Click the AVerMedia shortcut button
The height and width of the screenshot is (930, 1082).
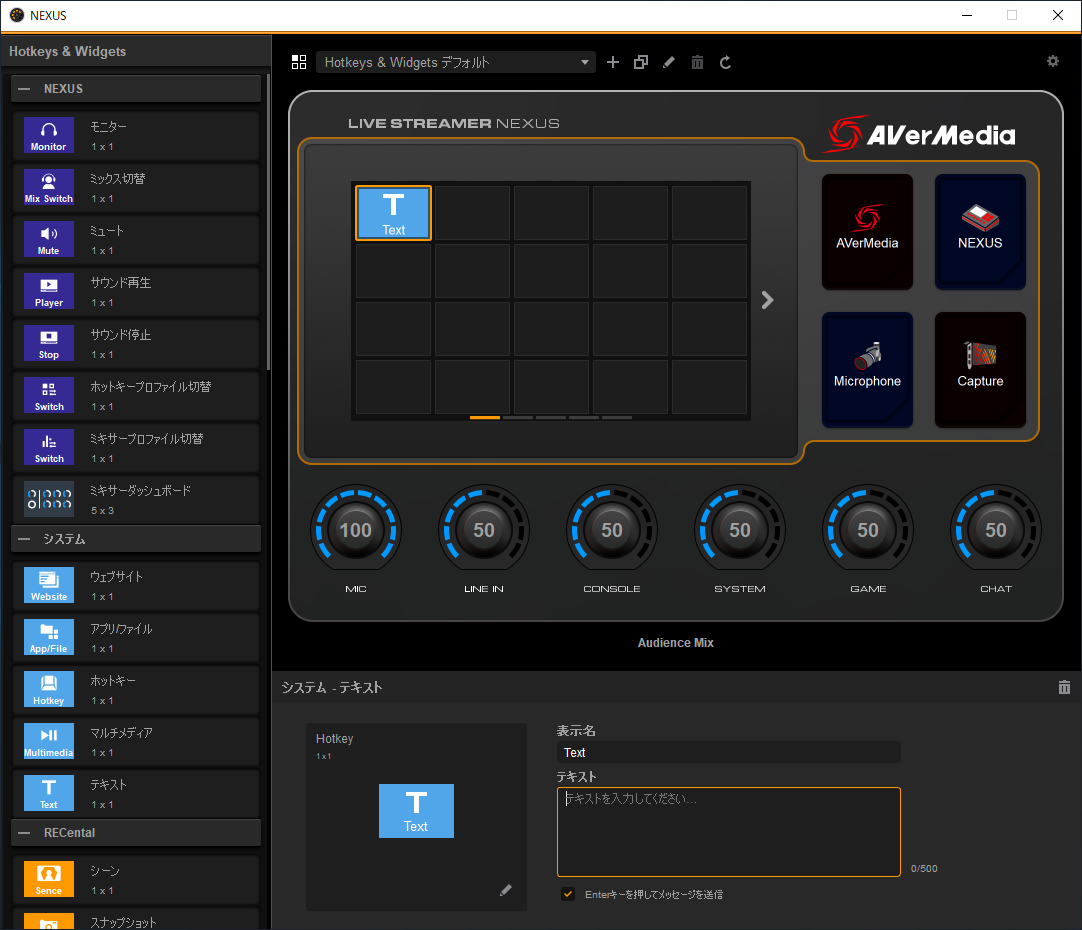click(x=867, y=232)
